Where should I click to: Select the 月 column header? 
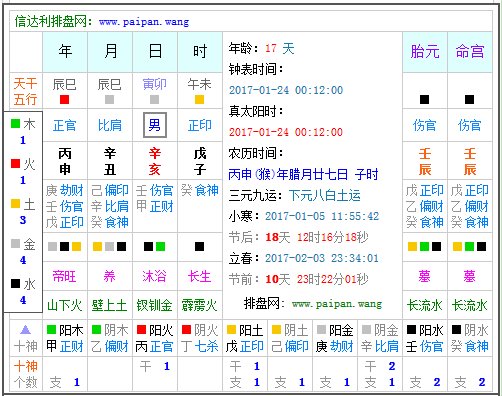(110, 52)
